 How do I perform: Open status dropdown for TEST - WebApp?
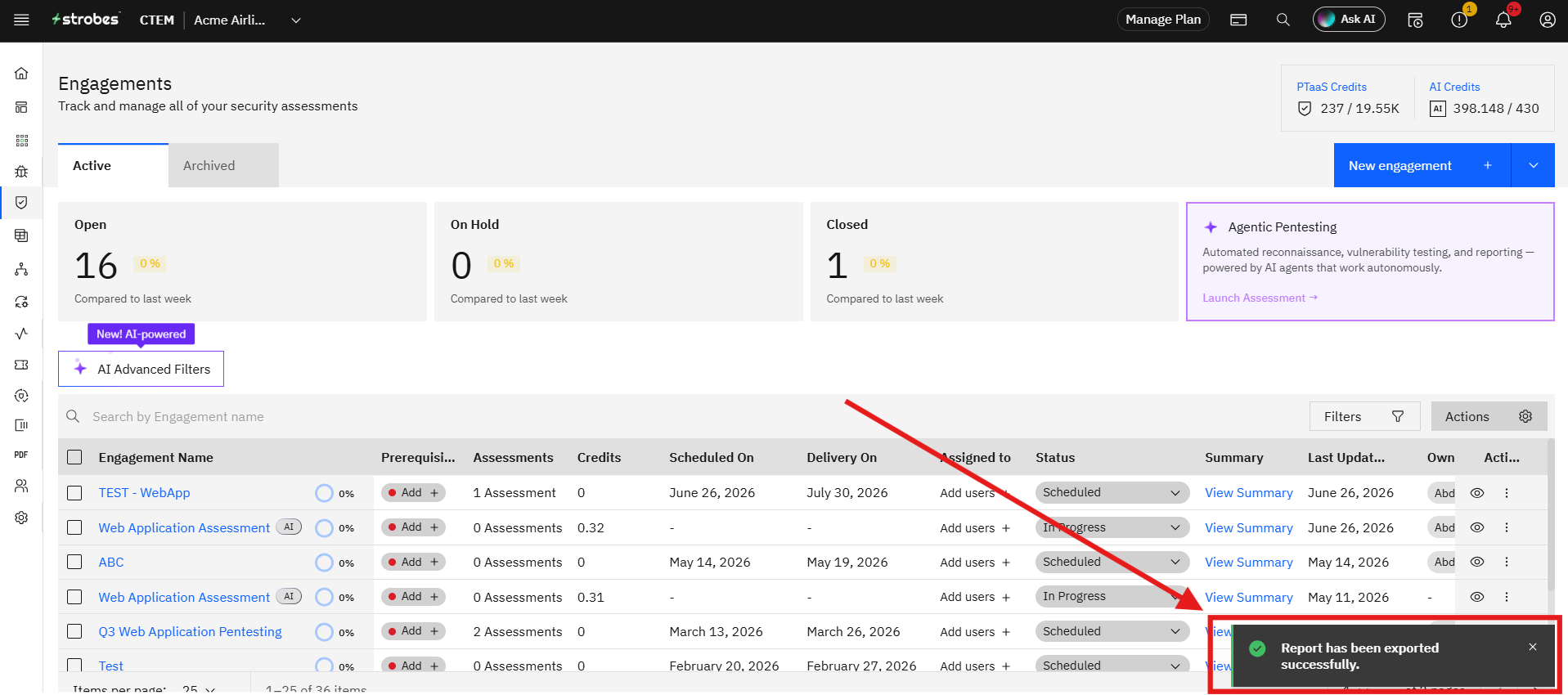(x=1112, y=492)
